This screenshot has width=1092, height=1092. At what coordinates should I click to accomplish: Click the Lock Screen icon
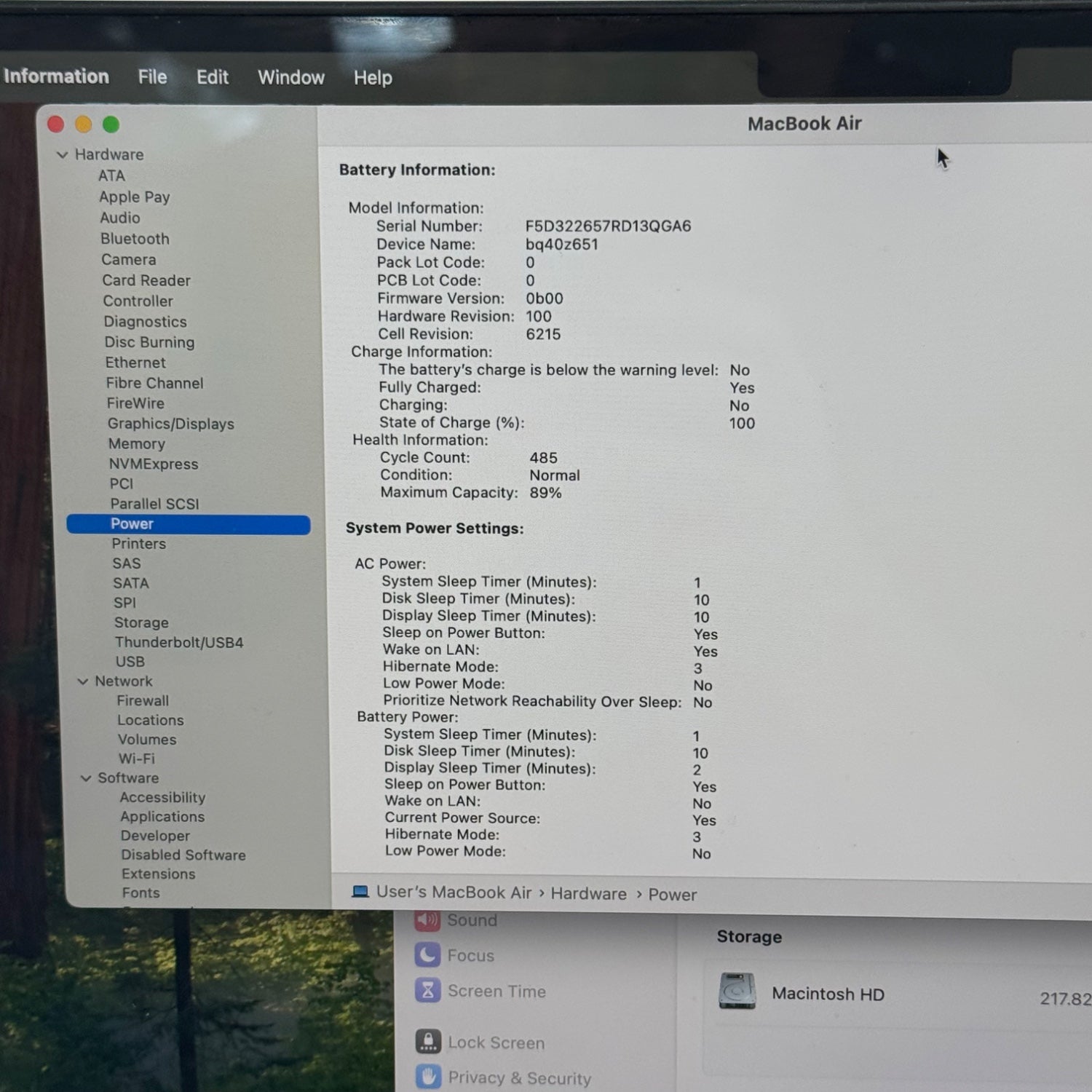(428, 1042)
